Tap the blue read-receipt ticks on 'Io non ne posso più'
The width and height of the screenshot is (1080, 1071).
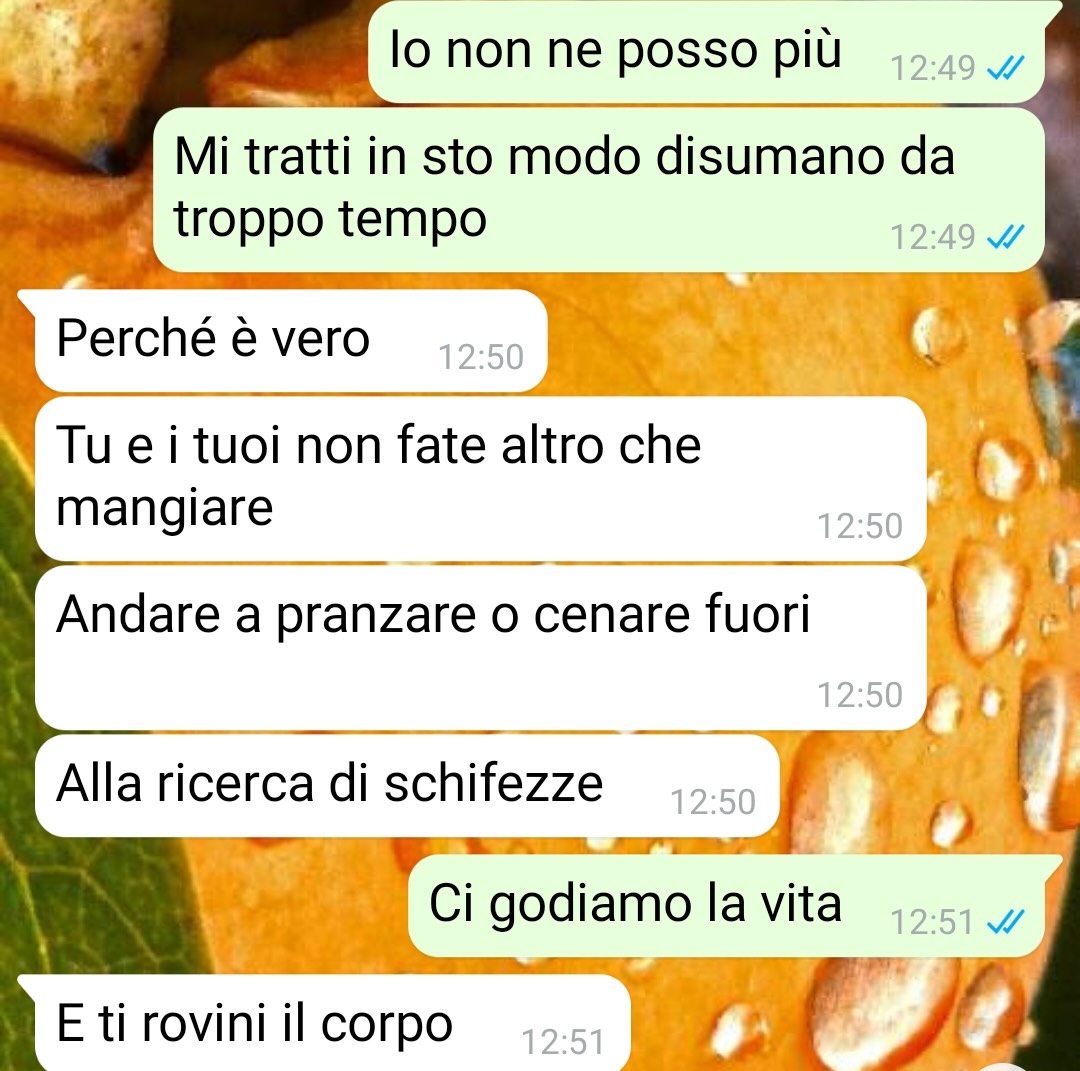[x=1006, y=67]
